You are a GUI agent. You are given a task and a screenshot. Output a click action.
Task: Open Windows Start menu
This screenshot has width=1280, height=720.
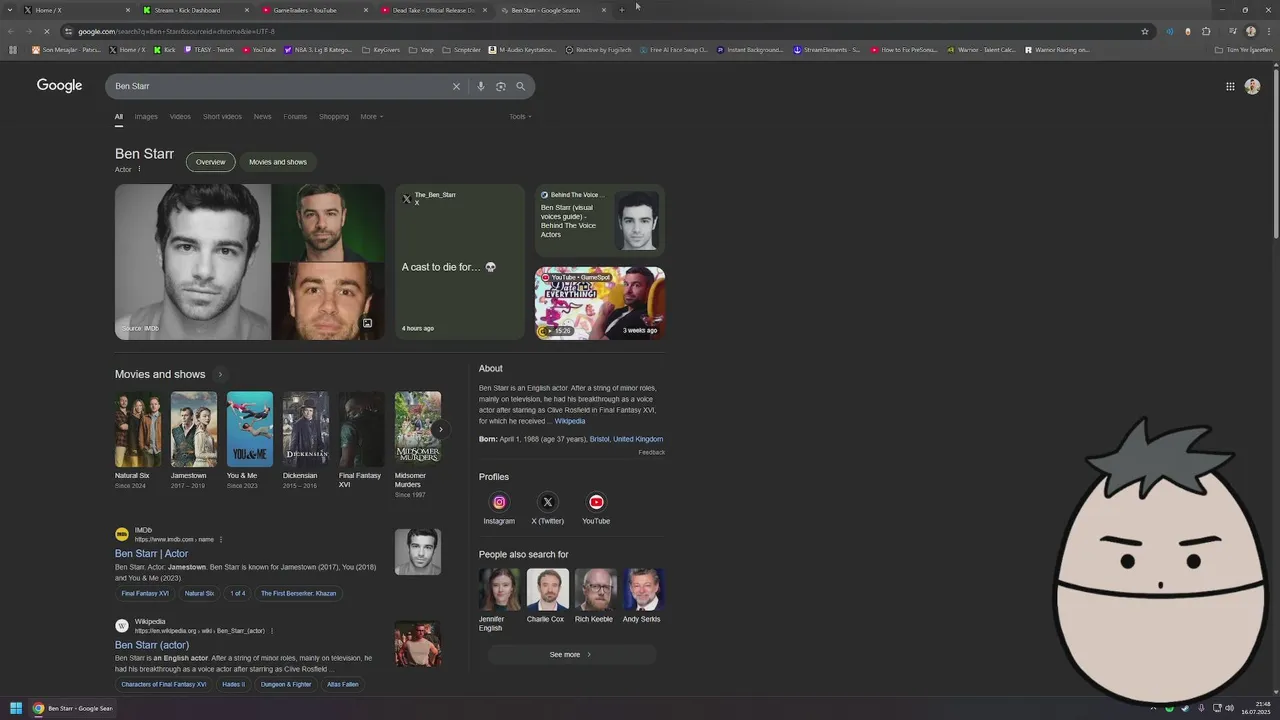click(16, 708)
